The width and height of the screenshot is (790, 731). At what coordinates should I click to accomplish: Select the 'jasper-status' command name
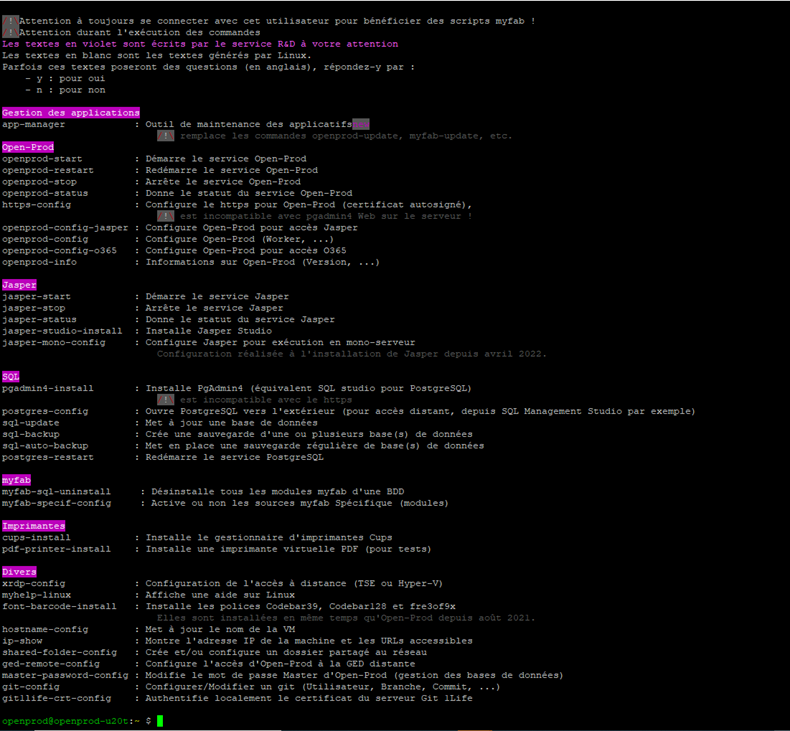(39, 319)
